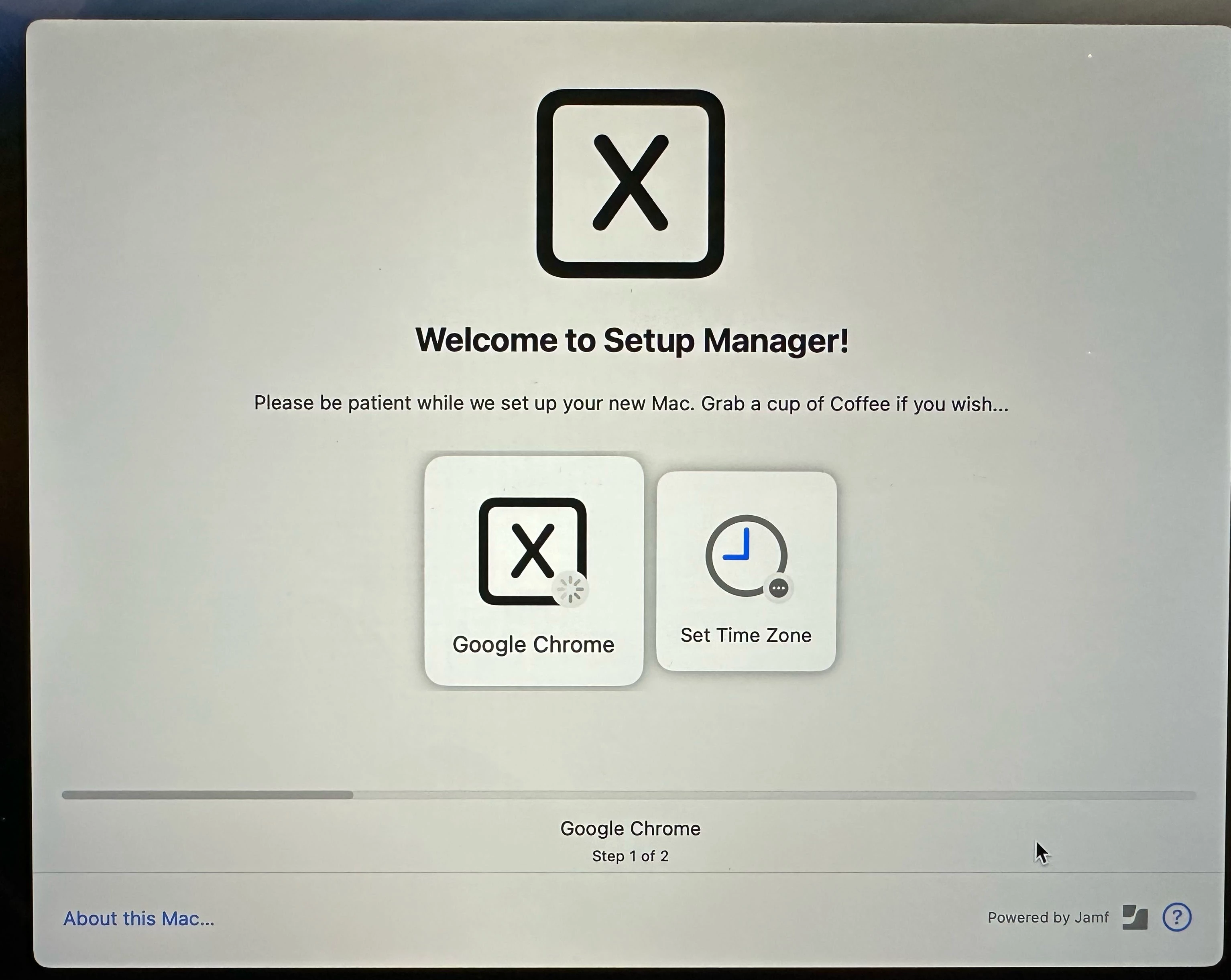This screenshot has width=1231, height=980.
Task: Click the setup progress bar
Action: [x=629, y=795]
